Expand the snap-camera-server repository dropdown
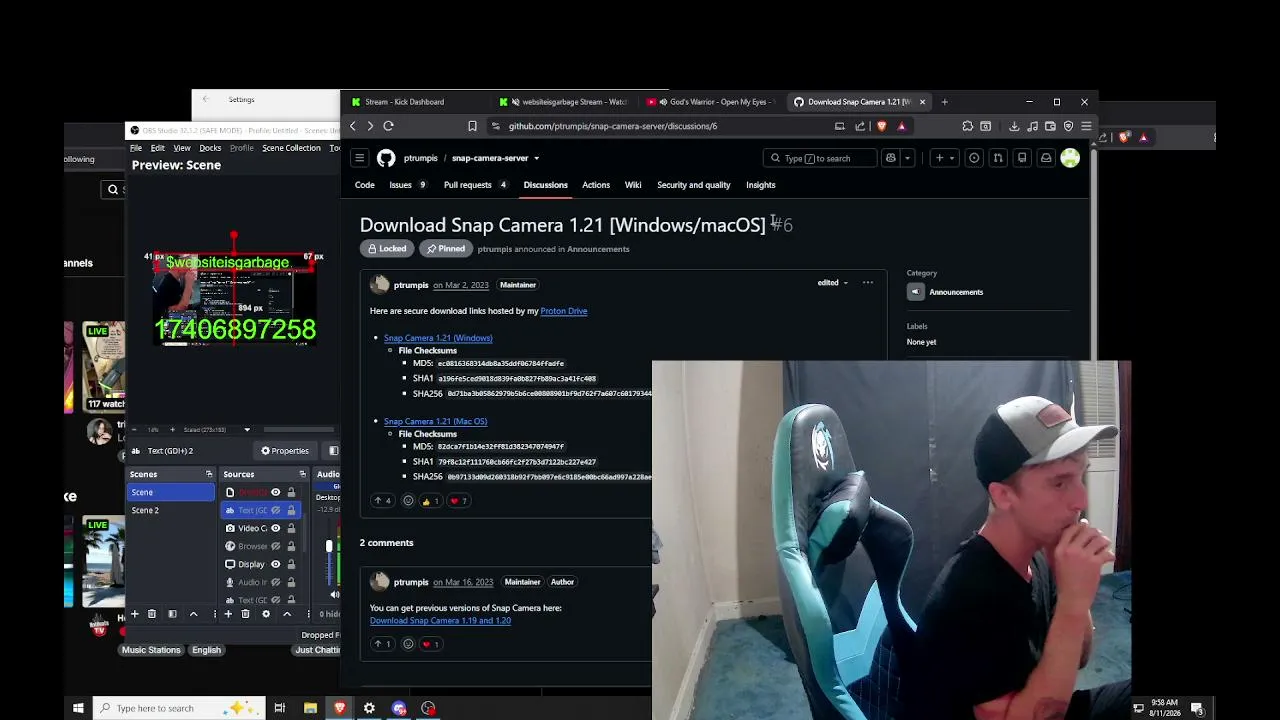The image size is (1280, 720). pyautogui.click(x=536, y=158)
